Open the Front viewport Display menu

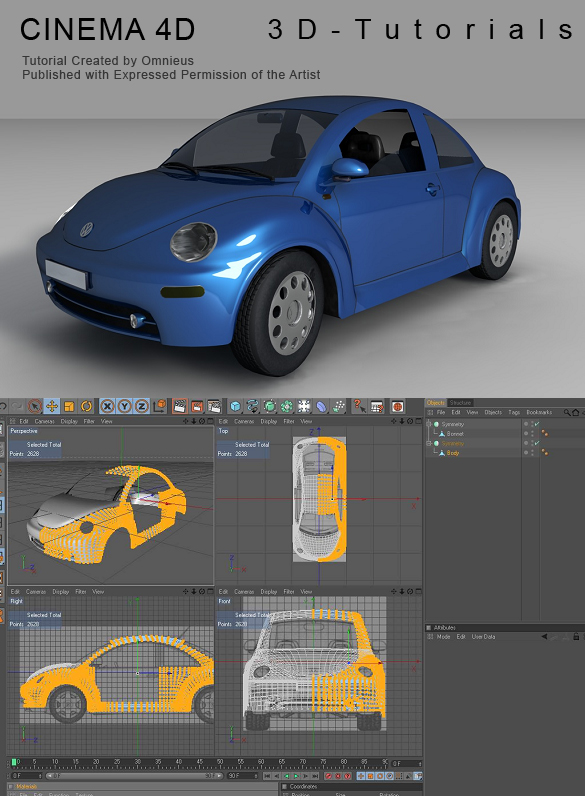pyautogui.click(x=268, y=592)
